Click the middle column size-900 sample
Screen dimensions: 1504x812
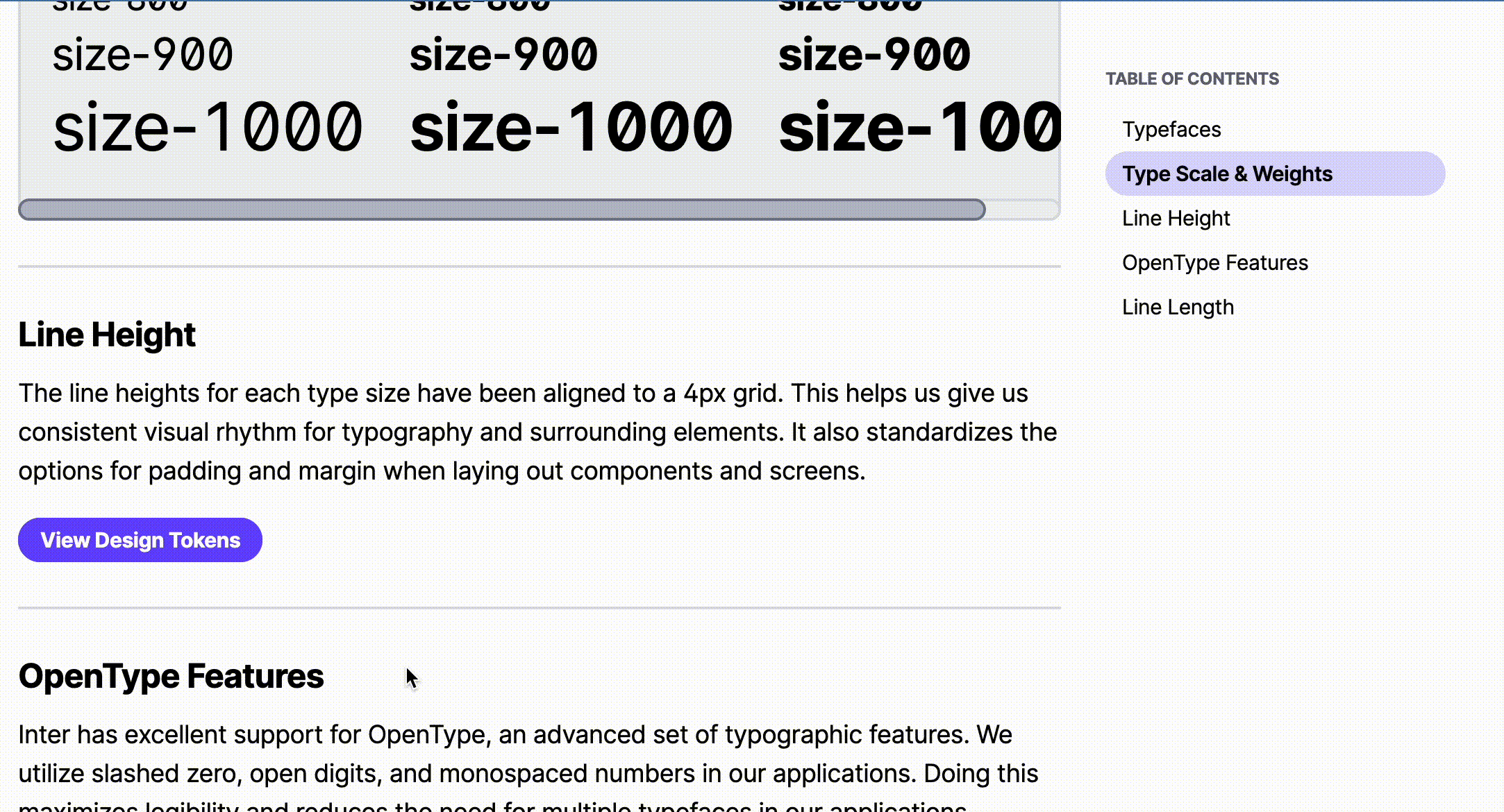(x=503, y=55)
